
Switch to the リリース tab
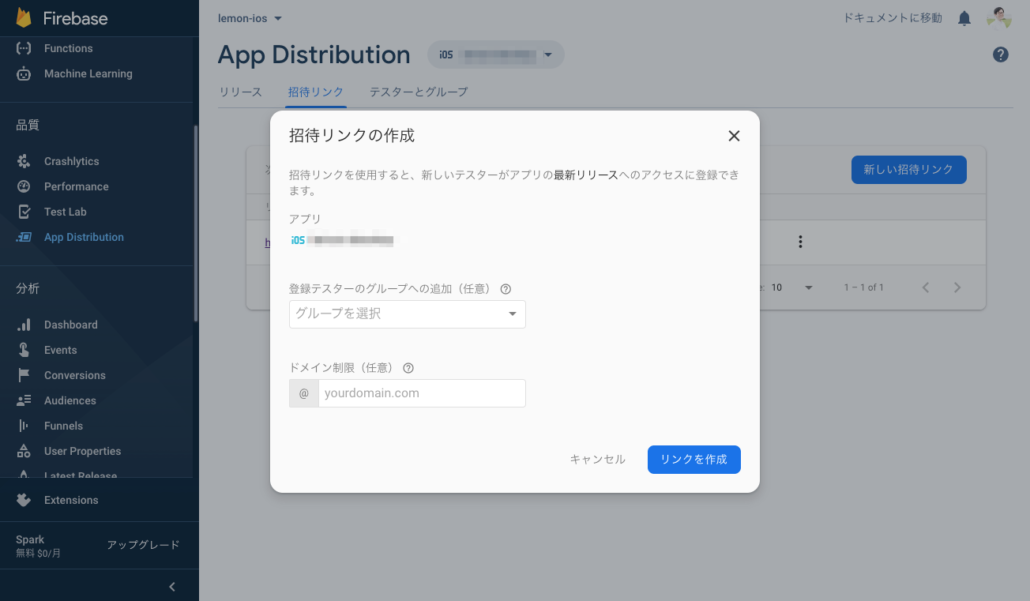tap(240, 92)
